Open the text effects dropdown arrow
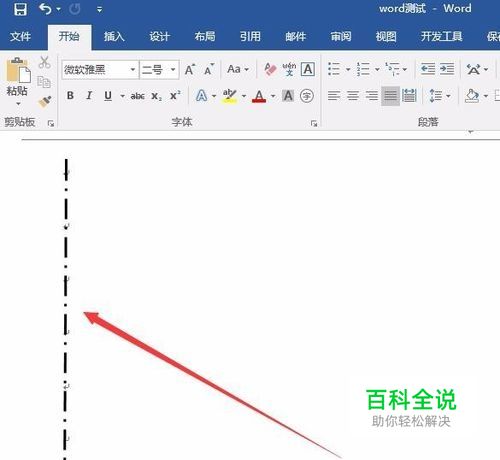This screenshot has height=460, width=500. pyautogui.click(x=214, y=96)
